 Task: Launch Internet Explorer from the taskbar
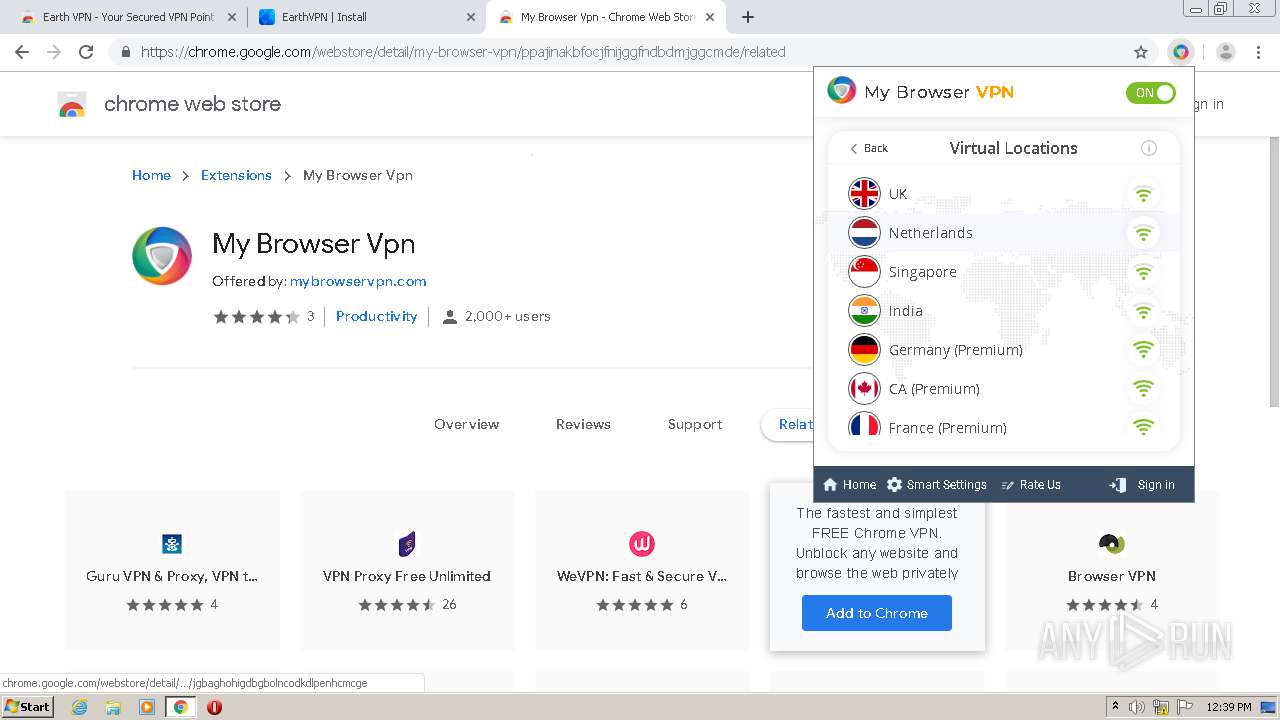pos(80,707)
